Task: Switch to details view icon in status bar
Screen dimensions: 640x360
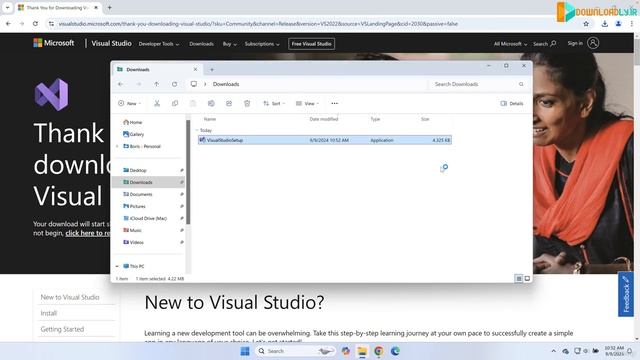Action: tap(518, 278)
